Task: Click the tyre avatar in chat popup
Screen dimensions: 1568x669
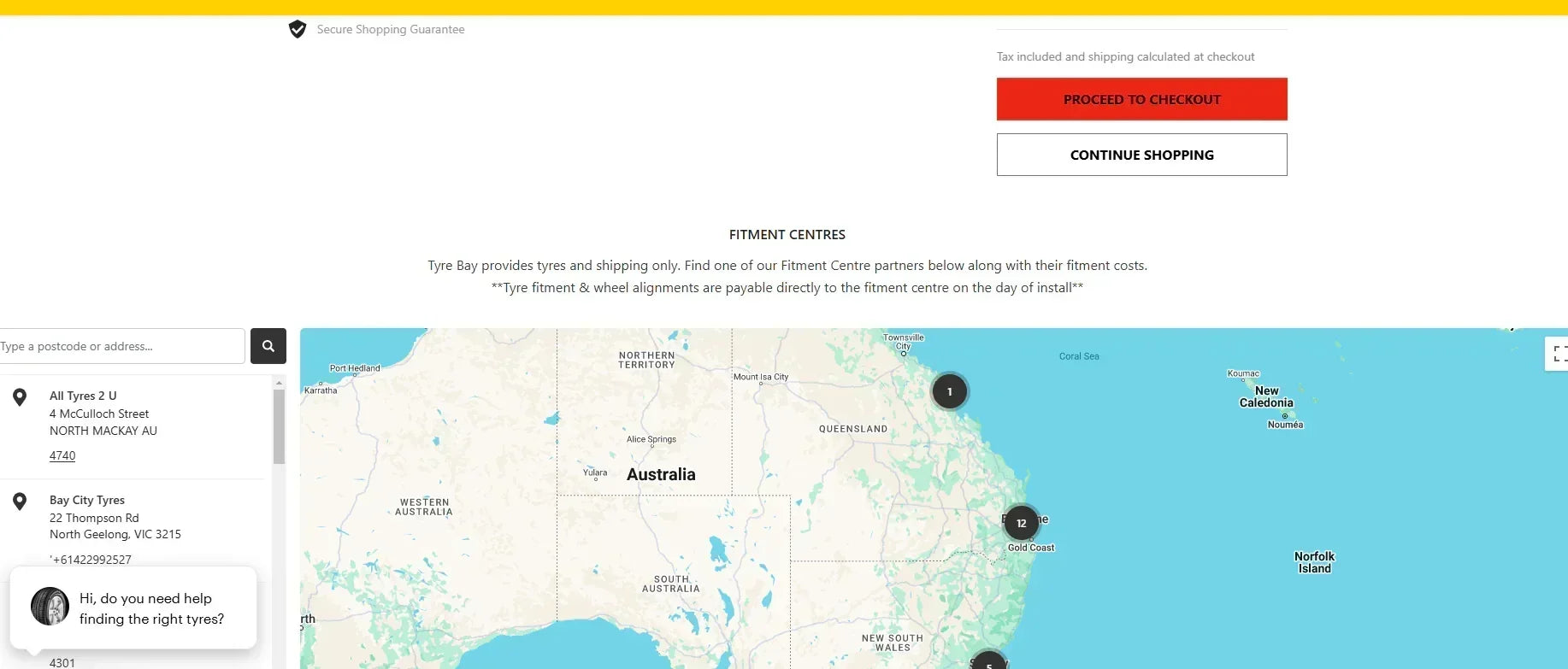Action: point(50,607)
